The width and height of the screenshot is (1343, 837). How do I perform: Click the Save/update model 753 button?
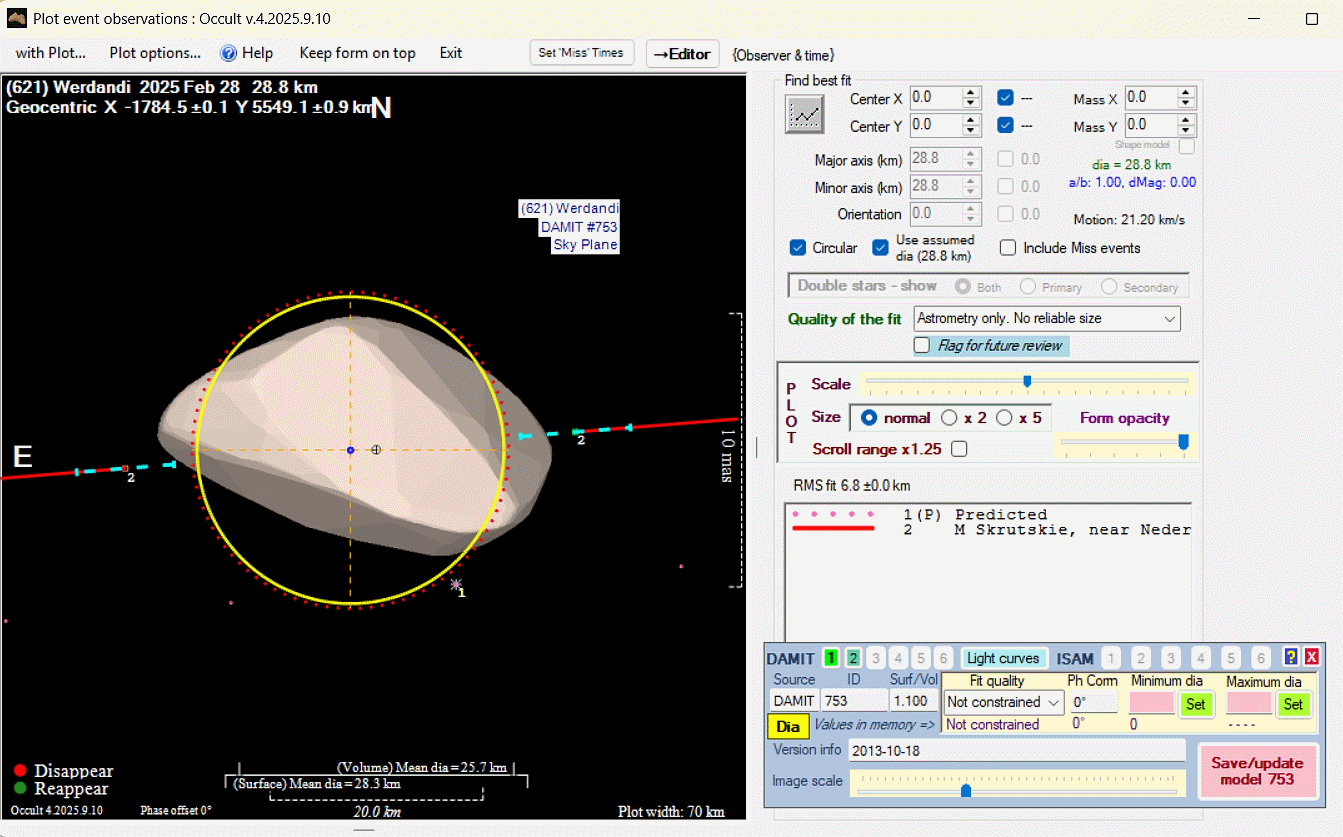point(1258,771)
